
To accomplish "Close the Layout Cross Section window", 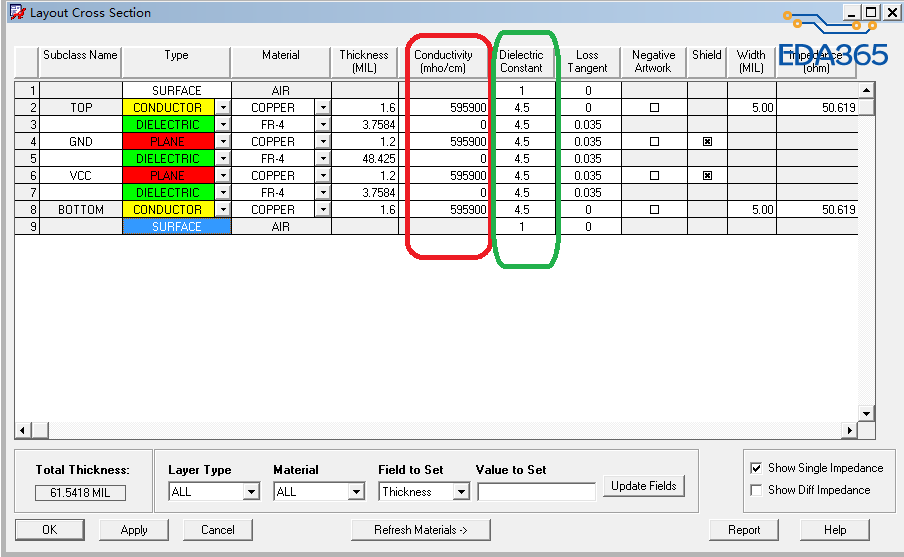I will (x=891, y=12).
